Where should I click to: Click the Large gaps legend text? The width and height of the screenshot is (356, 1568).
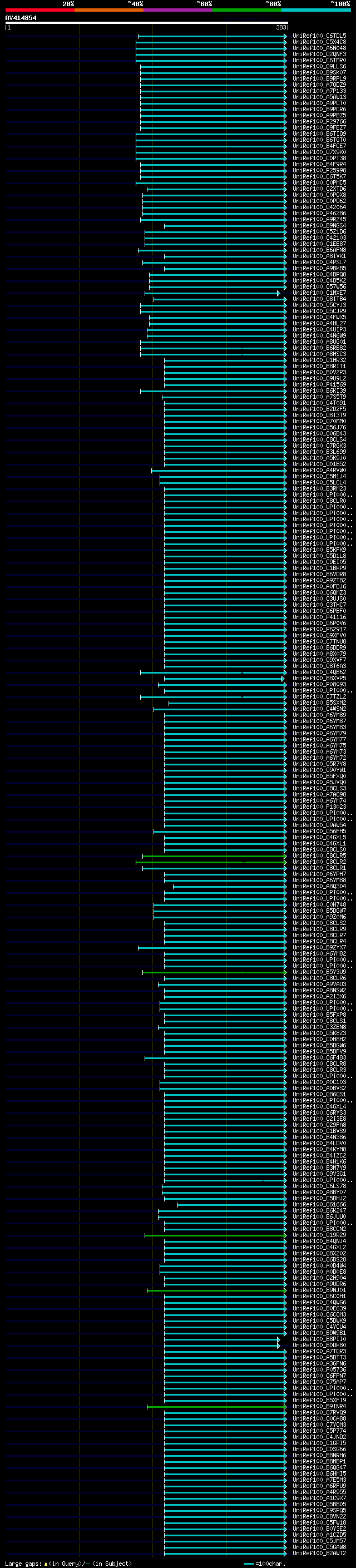coord(24,1564)
